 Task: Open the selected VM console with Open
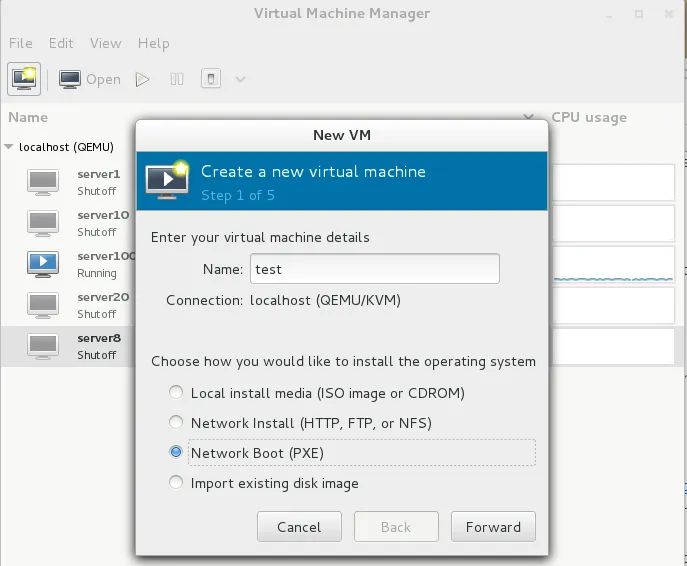pyautogui.click(x=90, y=79)
